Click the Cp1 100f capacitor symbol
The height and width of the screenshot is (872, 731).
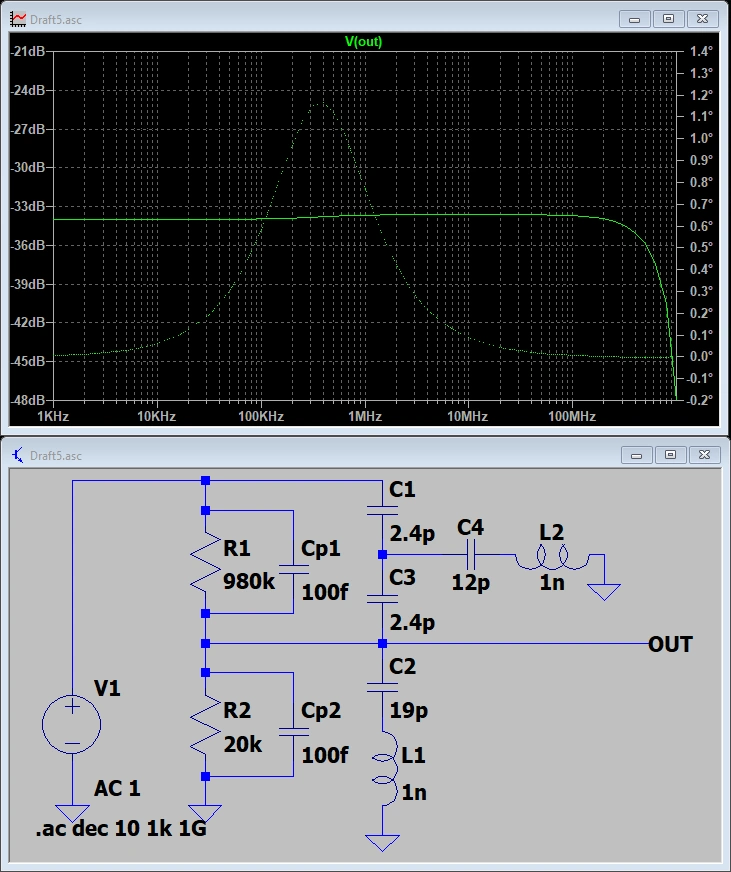[x=291, y=562]
